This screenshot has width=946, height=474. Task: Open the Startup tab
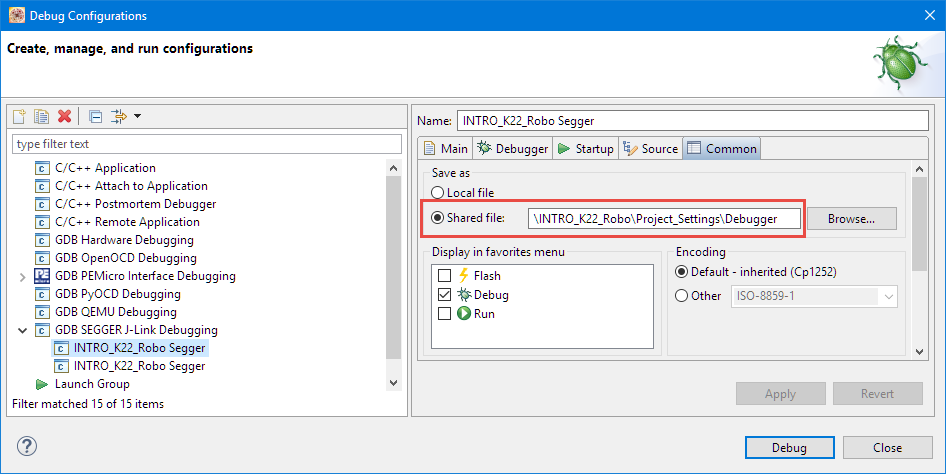tap(585, 149)
